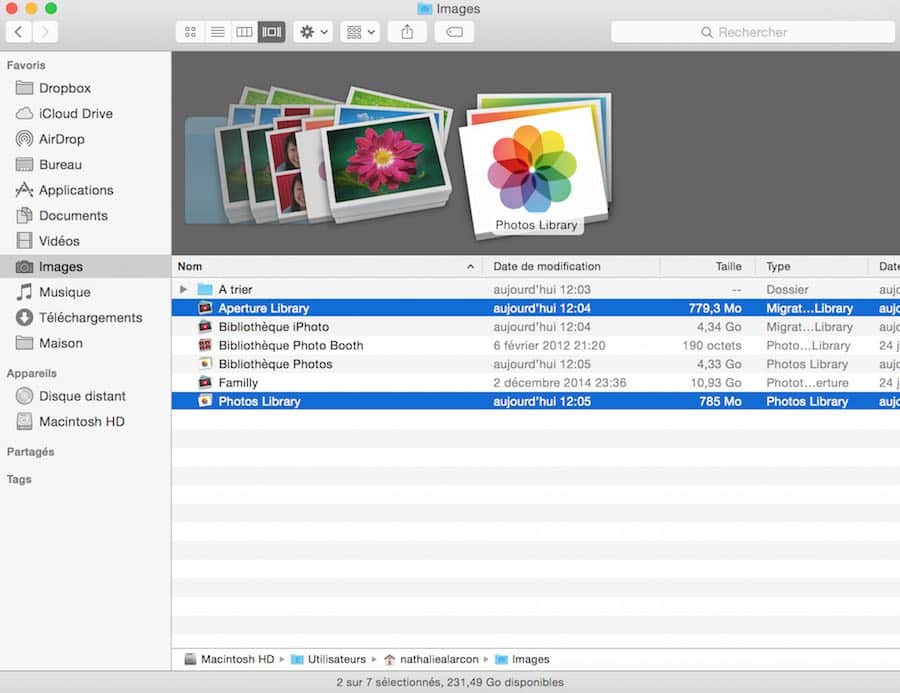The height and width of the screenshot is (693, 900).
Task: Select Macintosh HD under Appareils
Action: coord(86,421)
